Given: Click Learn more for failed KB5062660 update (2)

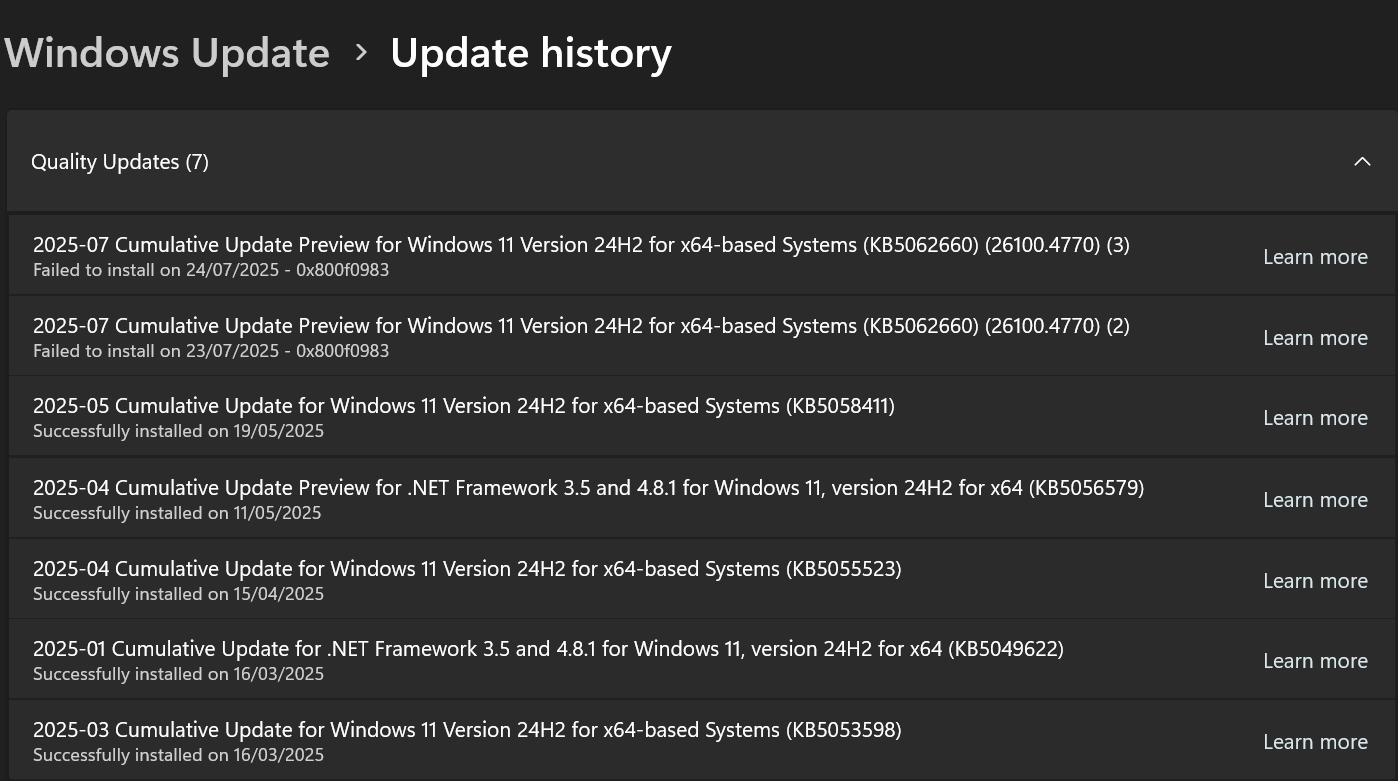Looking at the screenshot, I should click(1315, 337).
